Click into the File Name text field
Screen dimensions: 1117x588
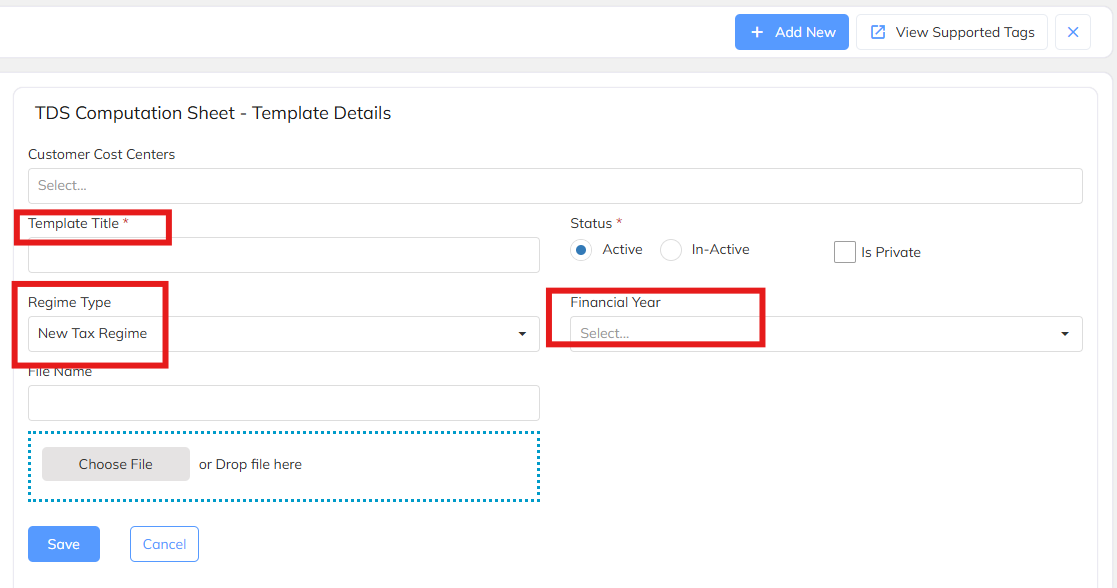click(x=284, y=403)
